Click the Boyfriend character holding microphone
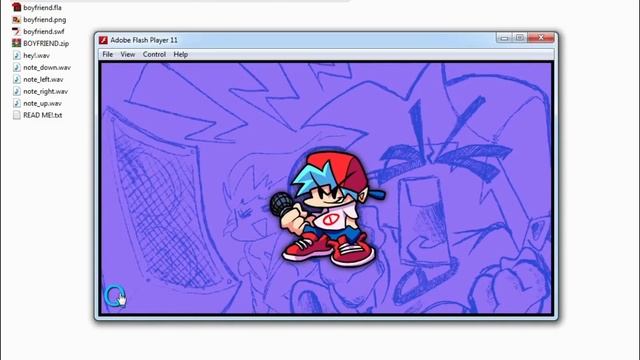The height and width of the screenshot is (360, 640). pyautogui.click(x=327, y=209)
